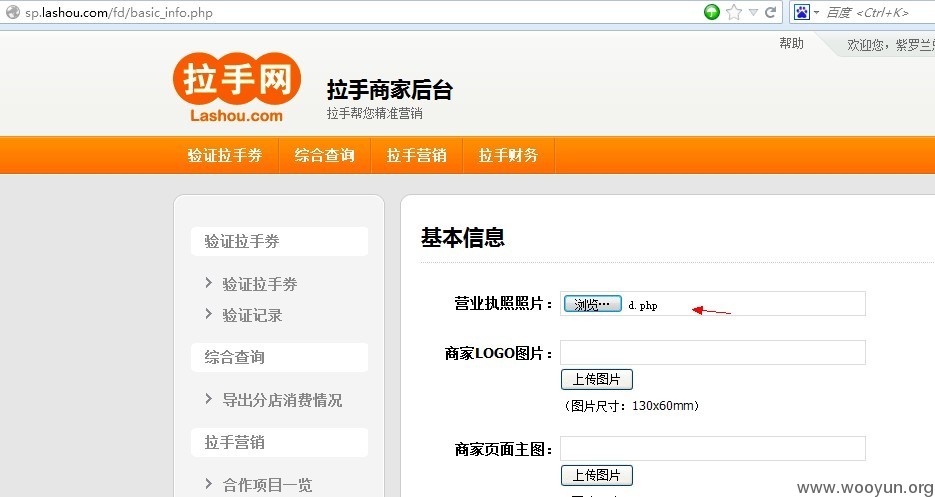
Task: Open the 综合查询 navigation tab
Action: pos(324,155)
